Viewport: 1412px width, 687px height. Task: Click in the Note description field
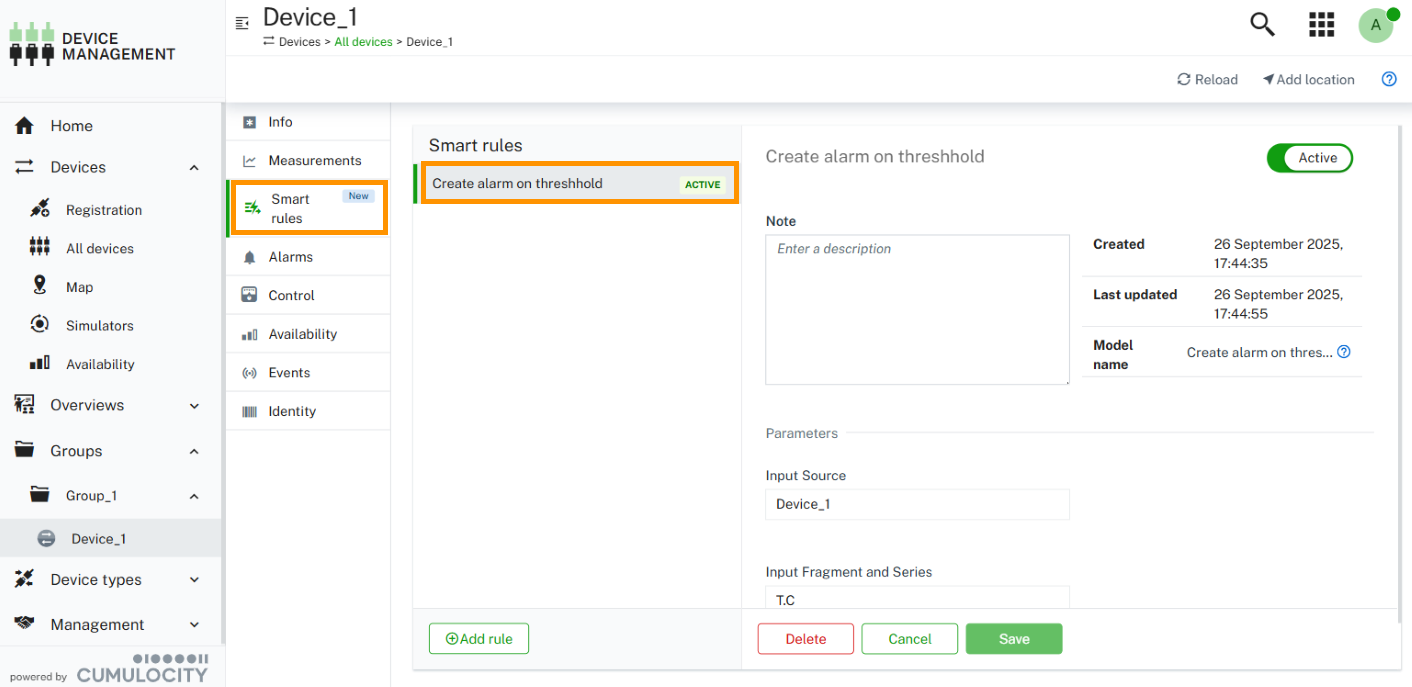point(917,310)
